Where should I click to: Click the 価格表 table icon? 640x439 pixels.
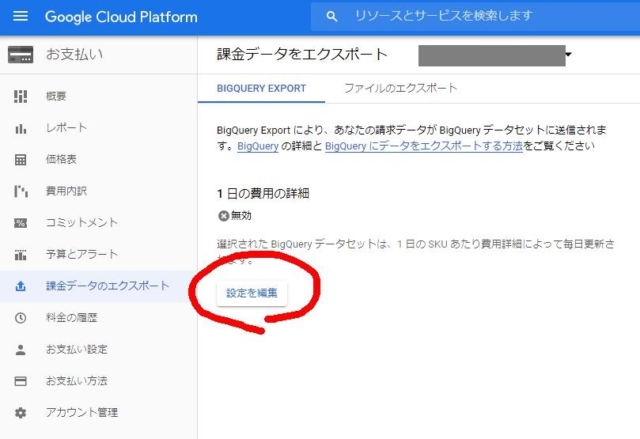tap(20, 160)
